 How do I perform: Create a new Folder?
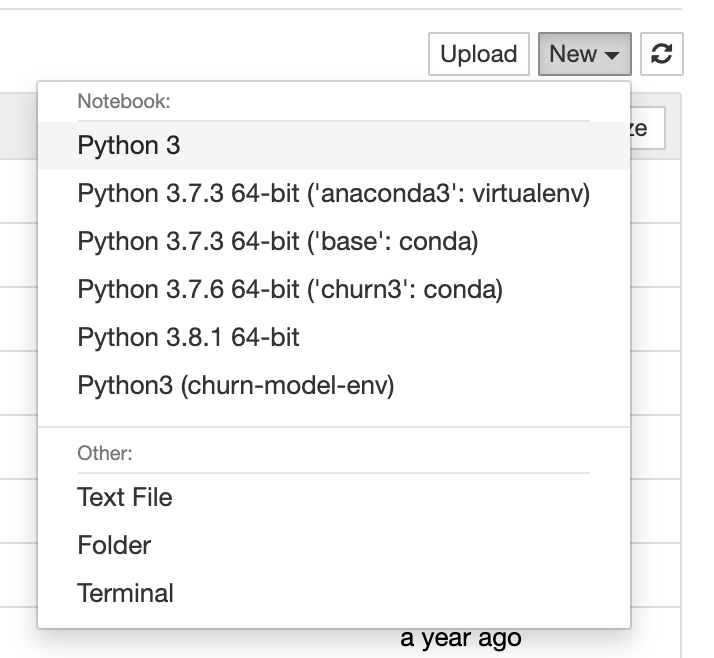click(x=114, y=545)
